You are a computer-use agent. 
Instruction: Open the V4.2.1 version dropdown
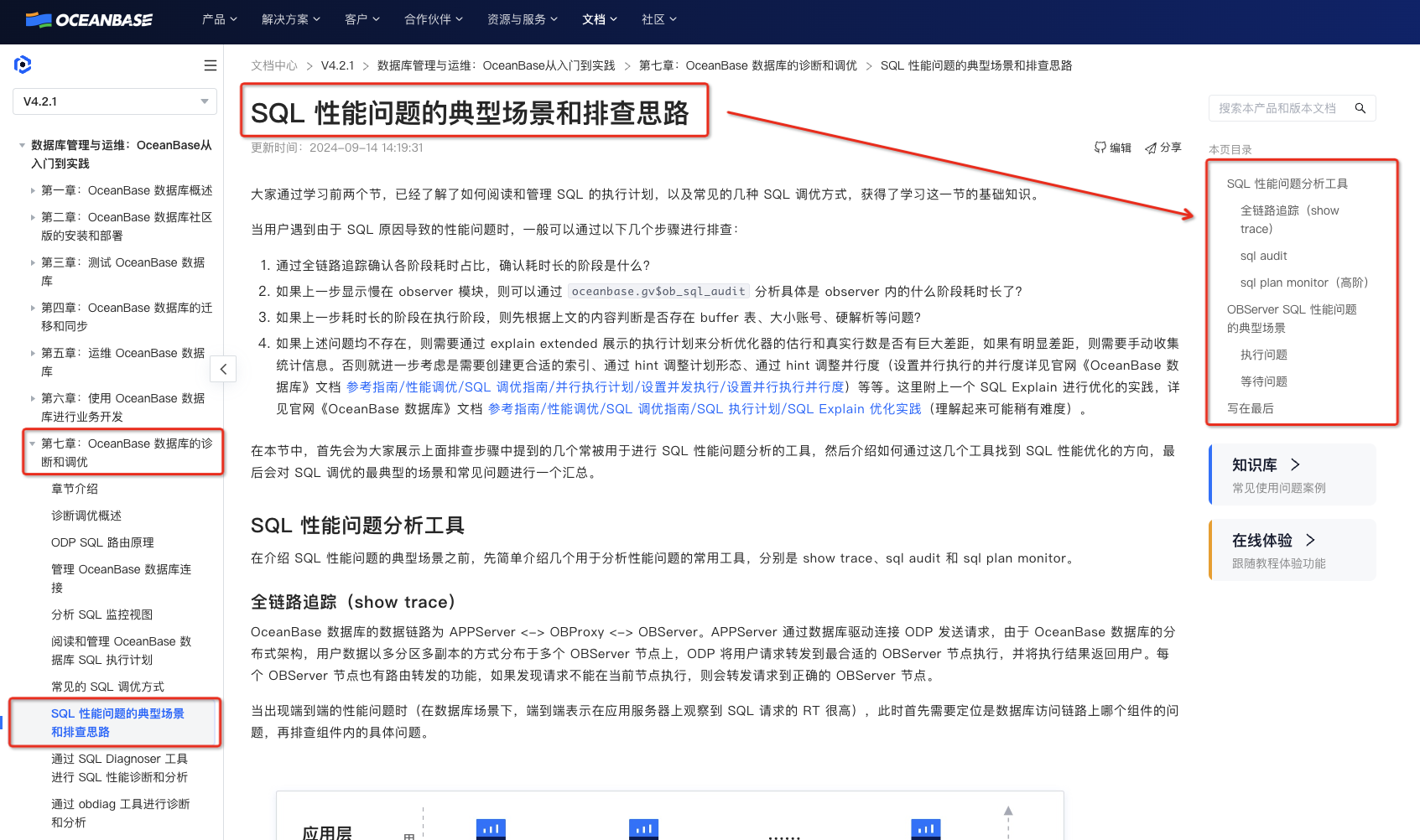(114, 101)
